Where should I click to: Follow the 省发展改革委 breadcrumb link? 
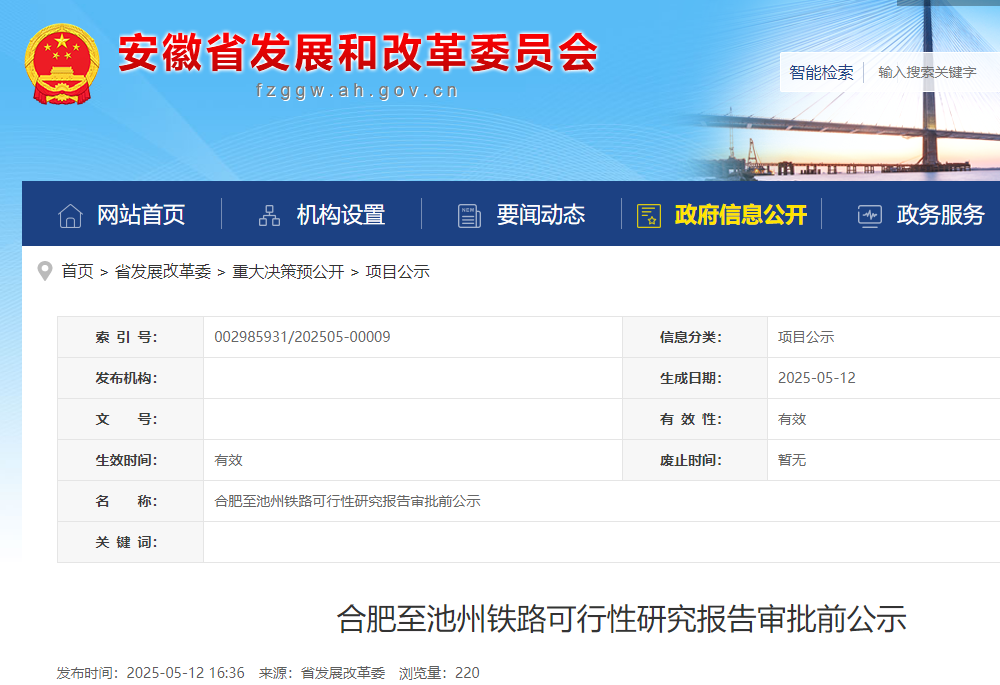tap(163, 272)
